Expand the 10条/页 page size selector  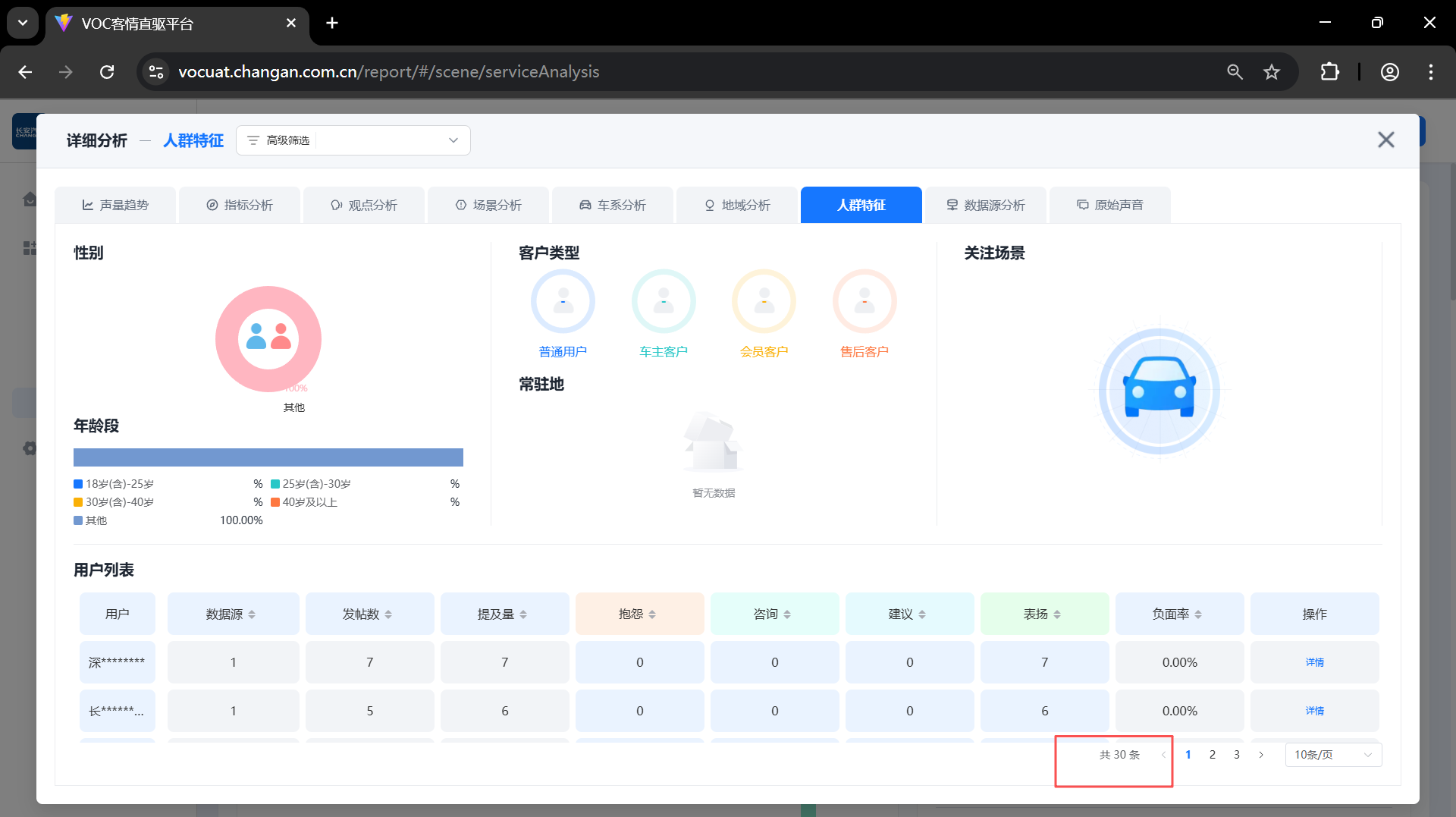1333,755
